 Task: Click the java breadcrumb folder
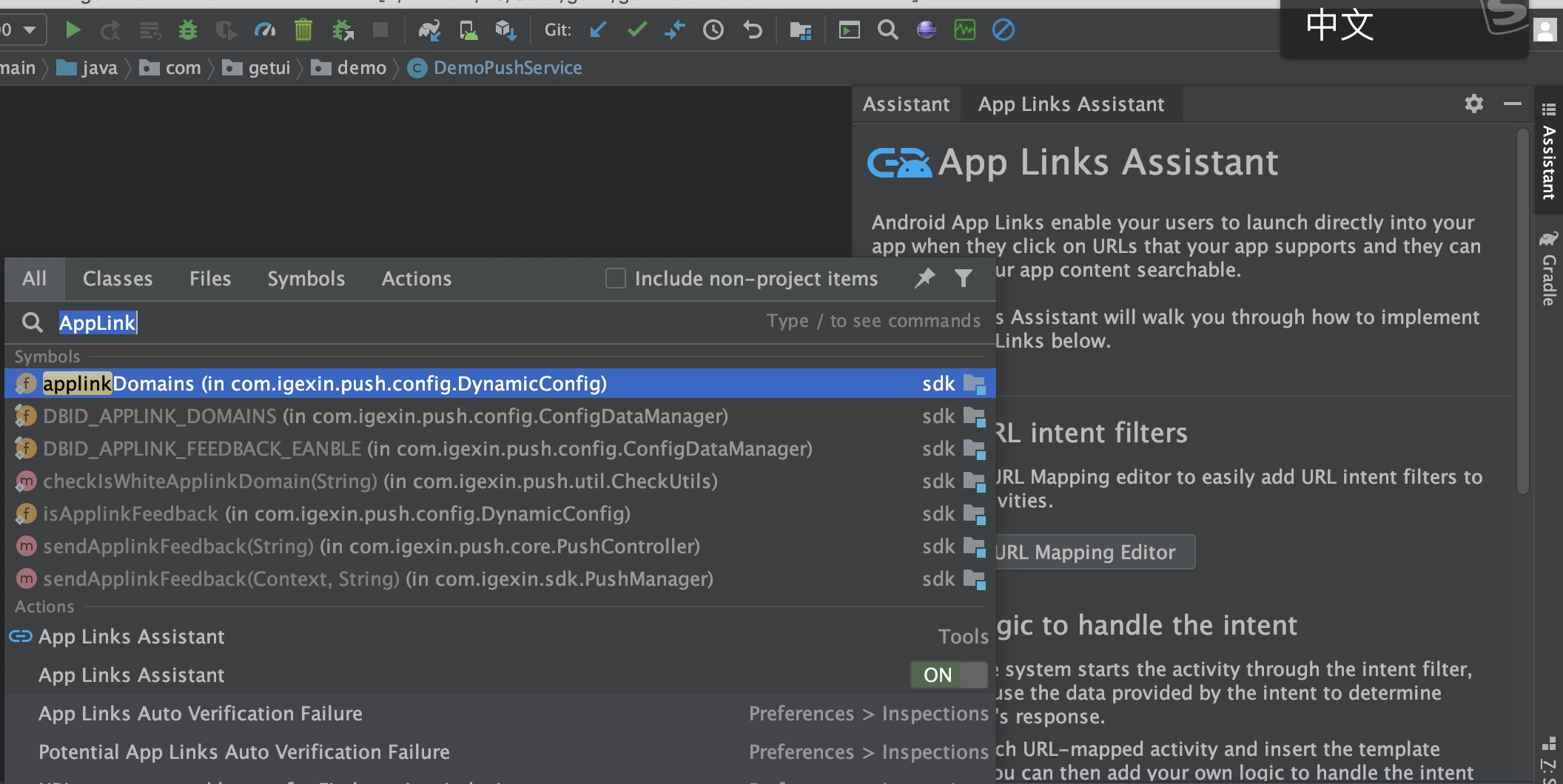(x=87, y=68)
